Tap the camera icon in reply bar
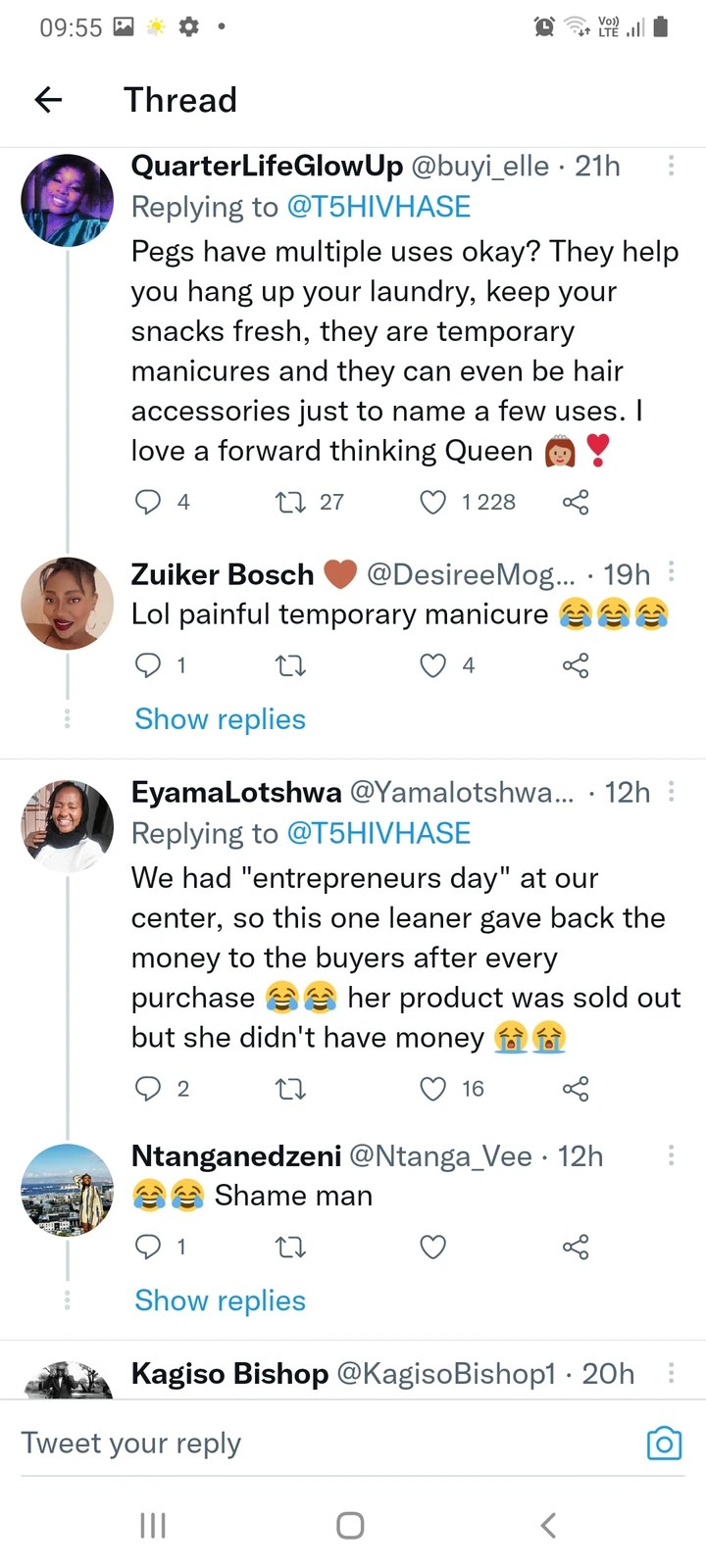This screenshot has width=706, height=1568. coord(664,1444)
